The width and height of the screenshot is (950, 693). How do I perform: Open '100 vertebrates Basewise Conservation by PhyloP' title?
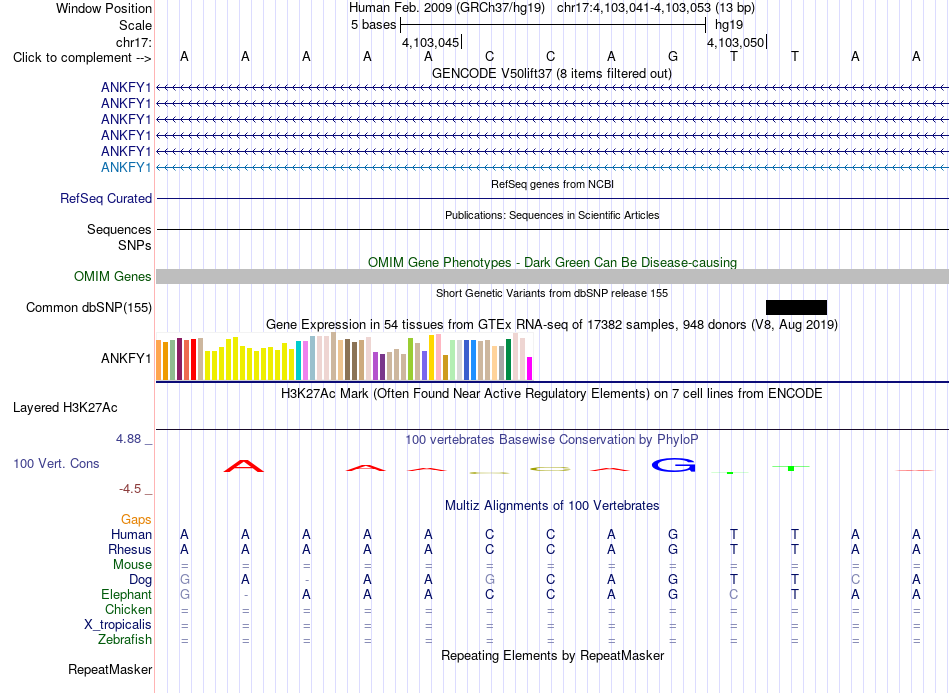[x=551, y=439]
